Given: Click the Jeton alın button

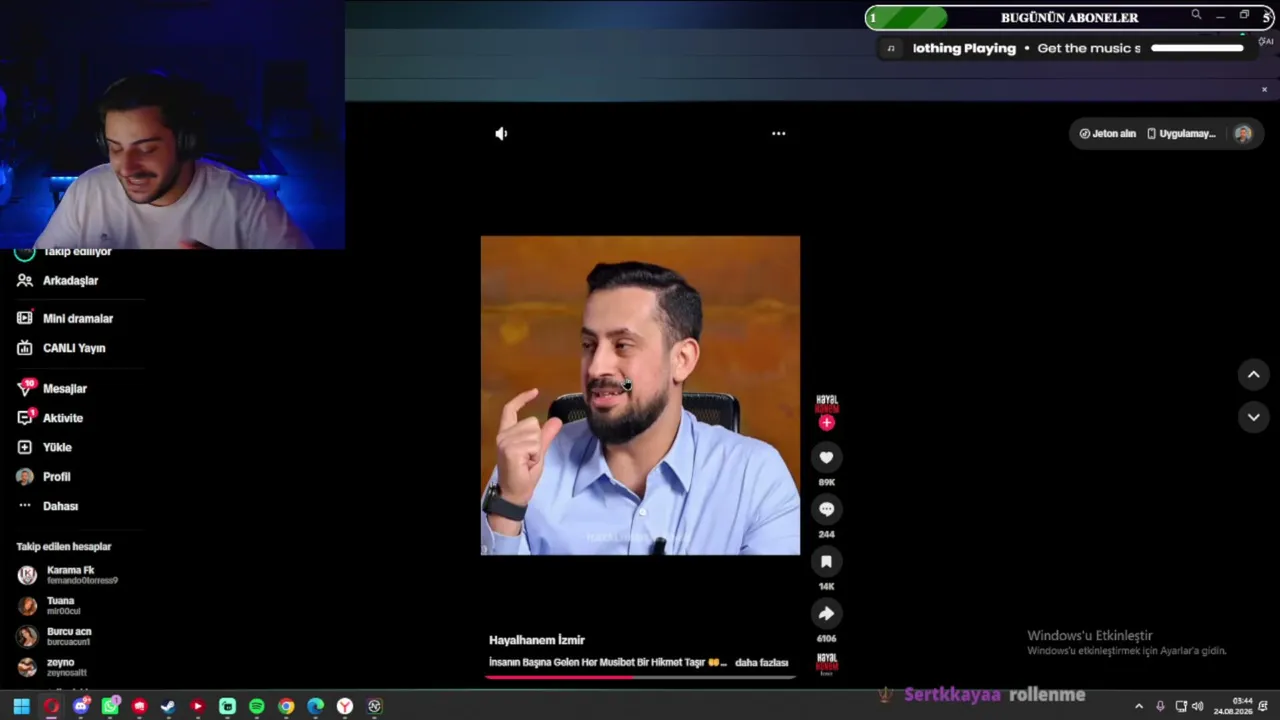Looking at the screenshot, I should pos(1107,134).
